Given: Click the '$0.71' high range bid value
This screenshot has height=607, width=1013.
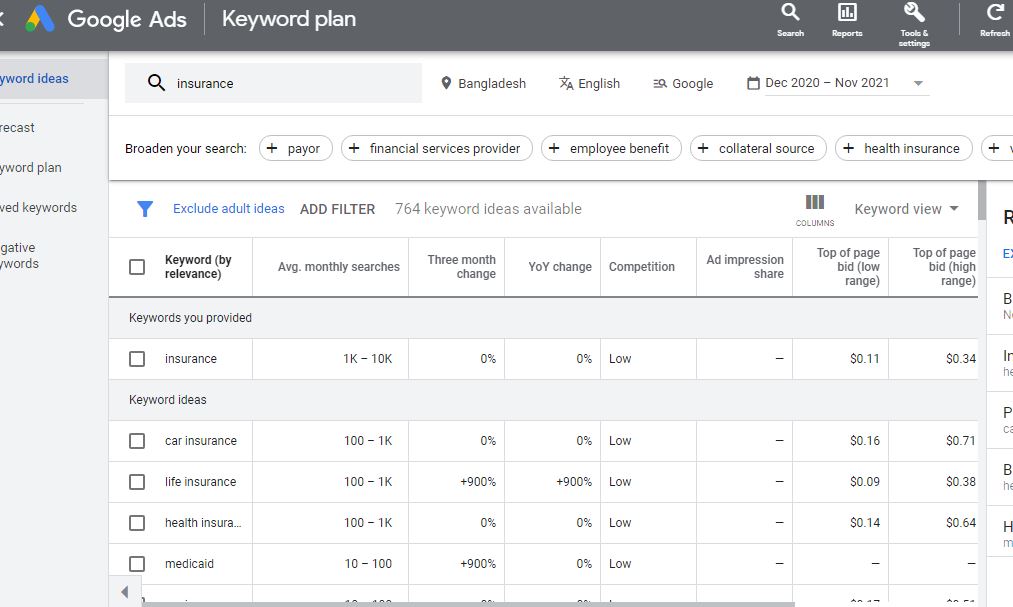Looking at the screenshot, I should click(961, 440).
